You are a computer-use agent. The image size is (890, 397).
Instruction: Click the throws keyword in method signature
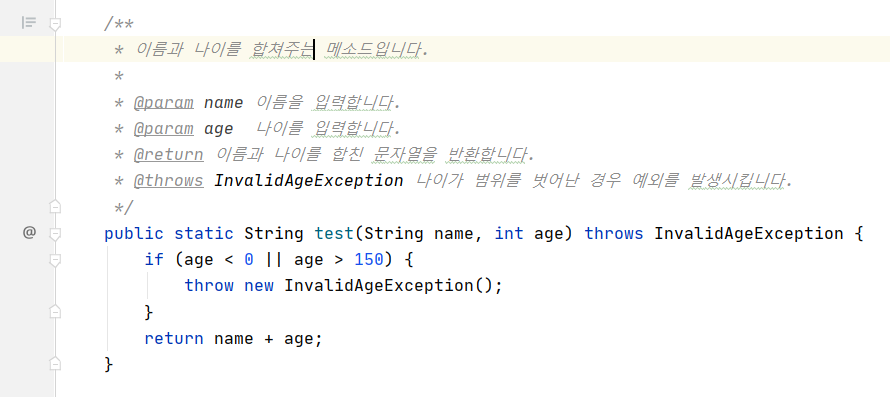coord(614,233)
